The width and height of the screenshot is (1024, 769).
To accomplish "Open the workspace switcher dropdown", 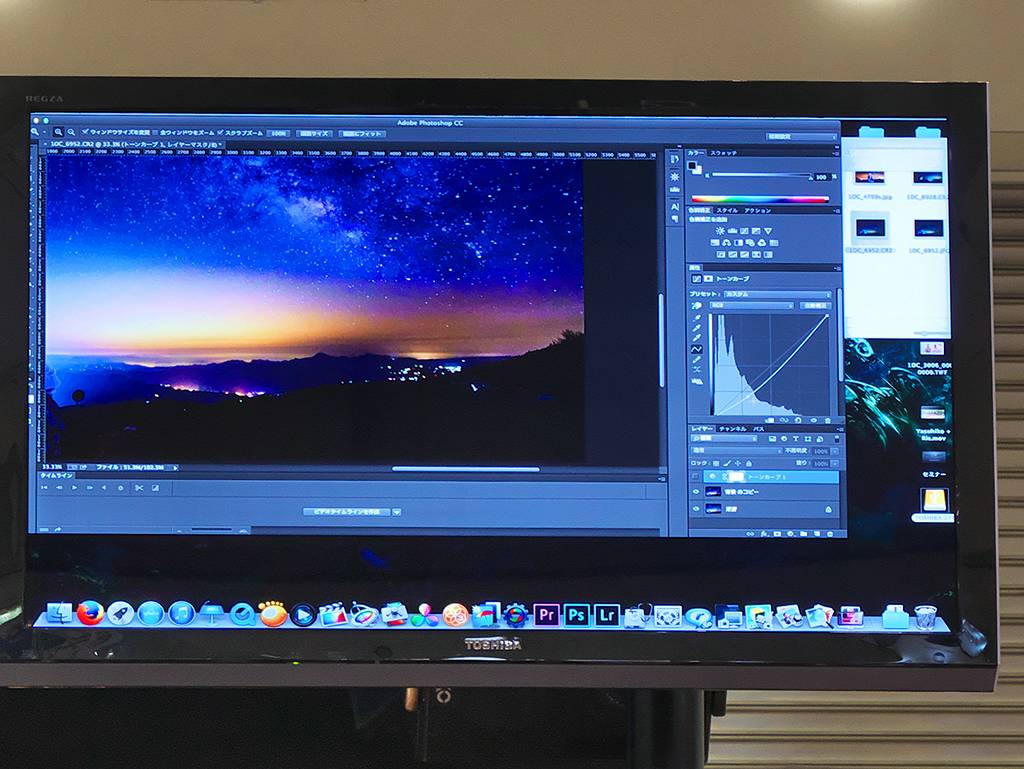I will tap(801, 136).
